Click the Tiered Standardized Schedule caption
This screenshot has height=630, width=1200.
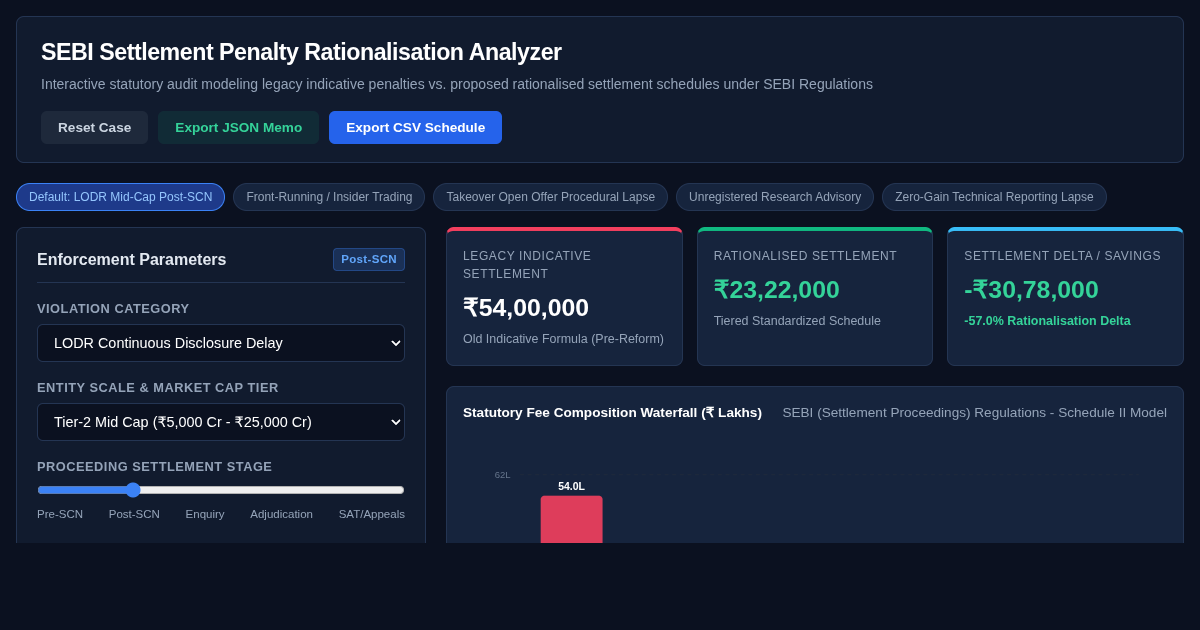[797, 321]
